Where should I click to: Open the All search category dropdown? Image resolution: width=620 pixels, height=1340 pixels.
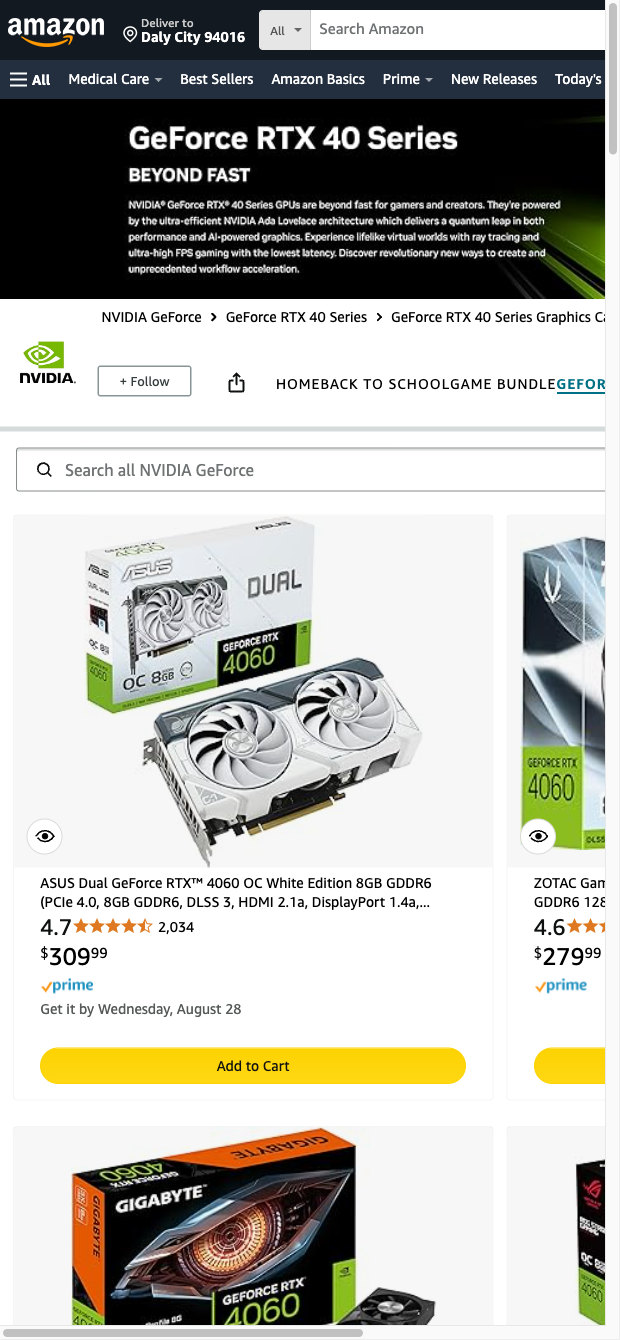point(285,30)
